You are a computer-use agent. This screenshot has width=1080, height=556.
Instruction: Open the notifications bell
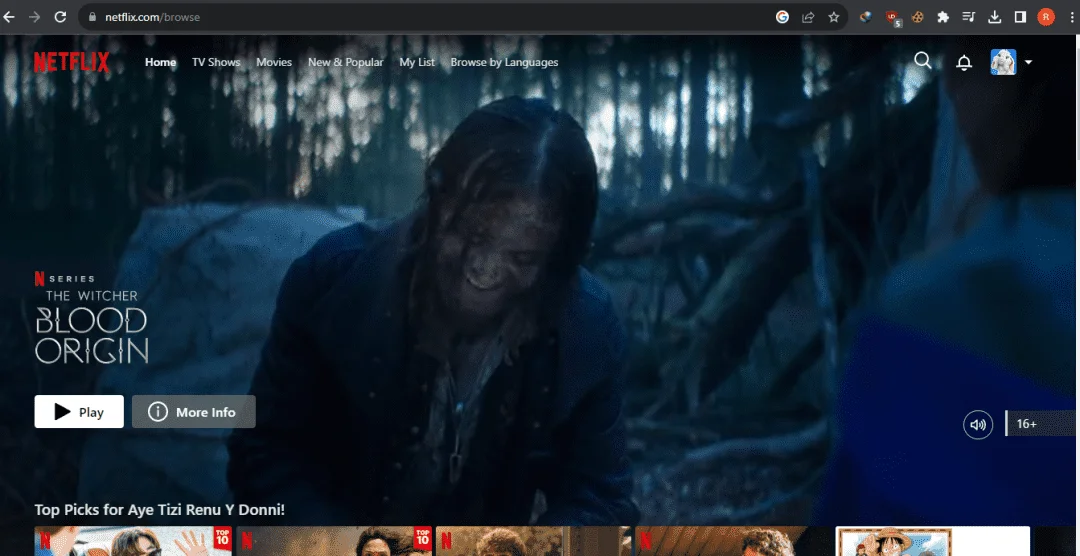point(964,63)
